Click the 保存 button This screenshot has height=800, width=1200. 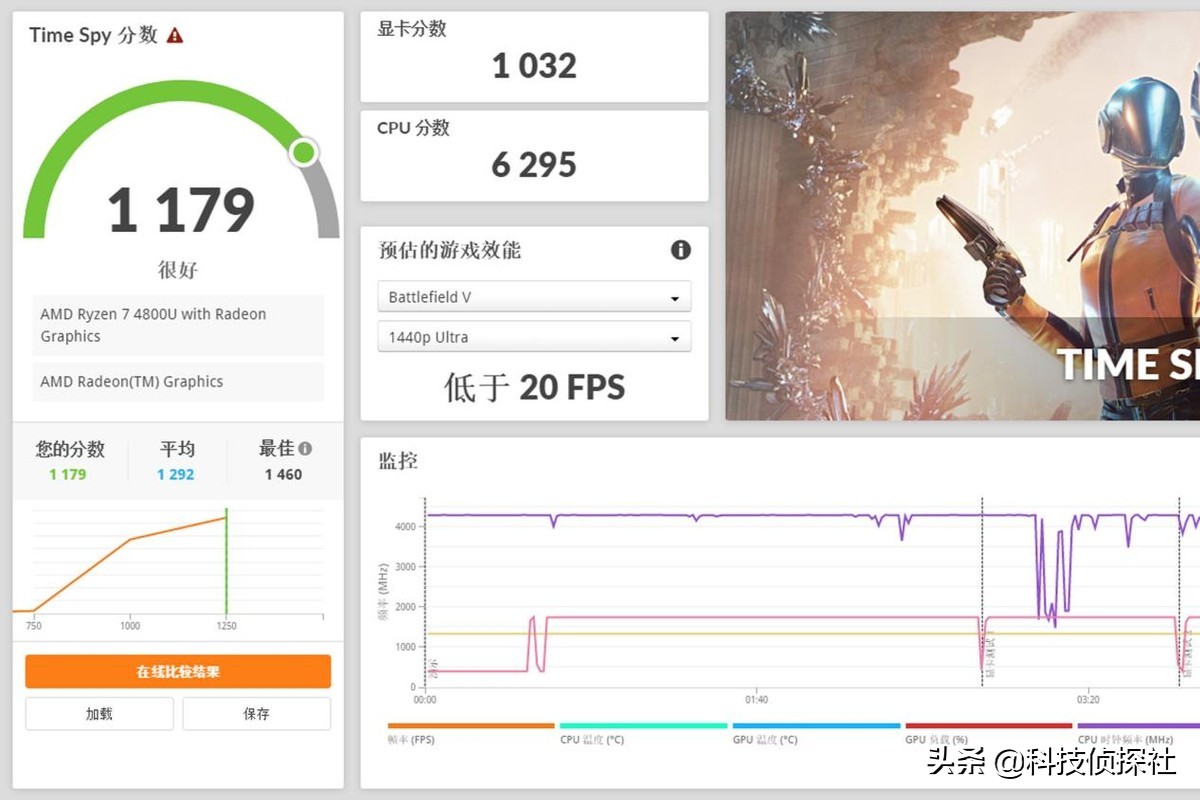256,714
